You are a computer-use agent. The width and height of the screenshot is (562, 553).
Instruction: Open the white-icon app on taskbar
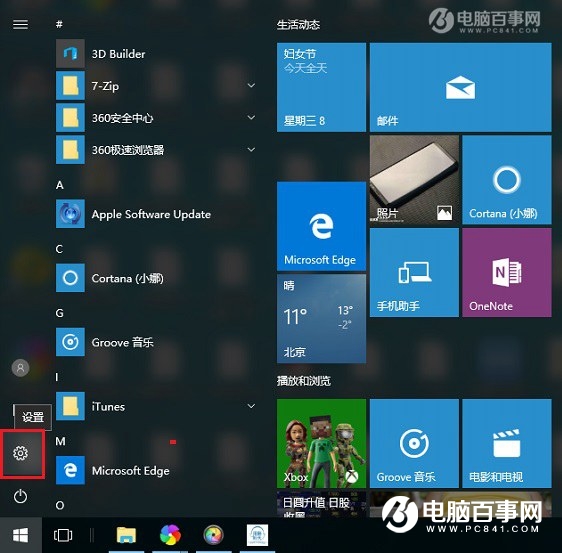[x=257, y=535]
